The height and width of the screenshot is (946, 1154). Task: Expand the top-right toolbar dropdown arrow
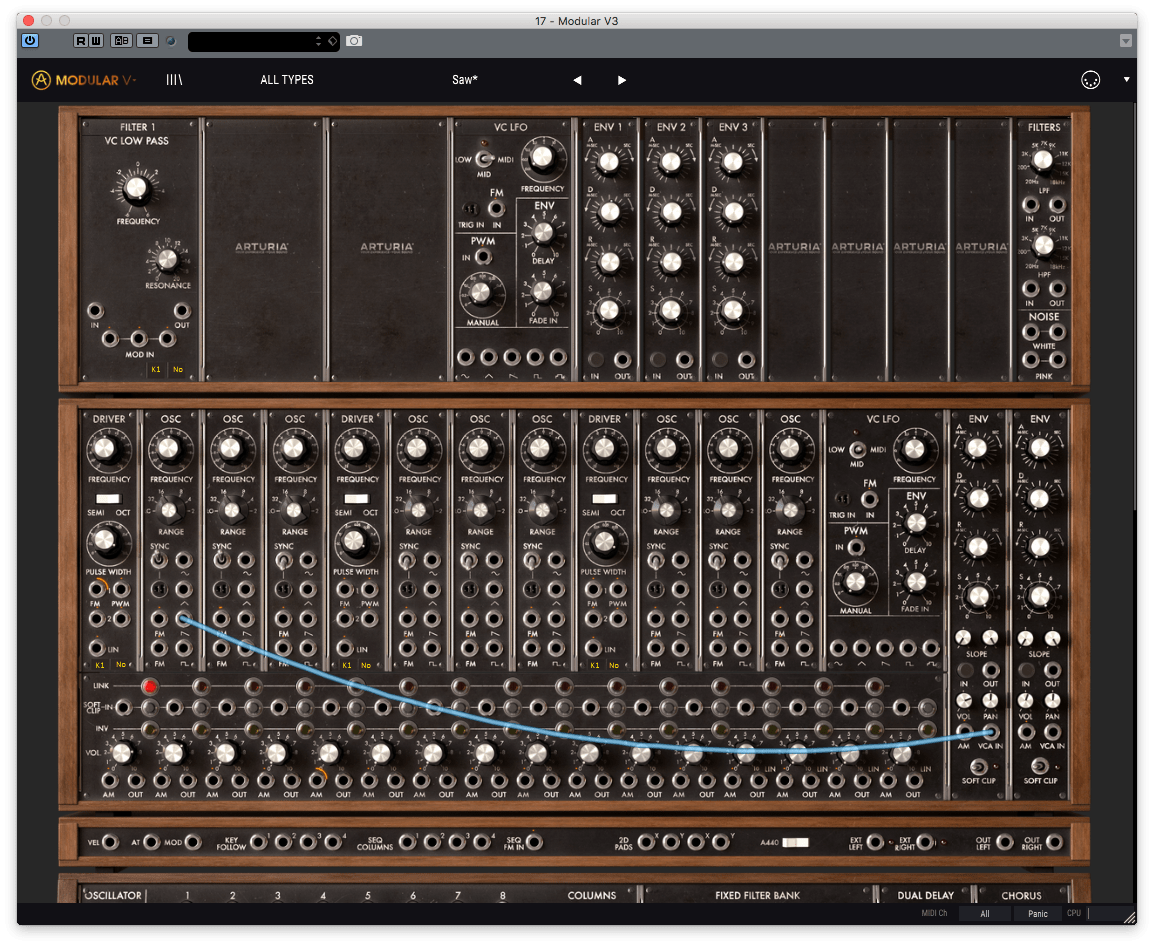(1126, 80)
